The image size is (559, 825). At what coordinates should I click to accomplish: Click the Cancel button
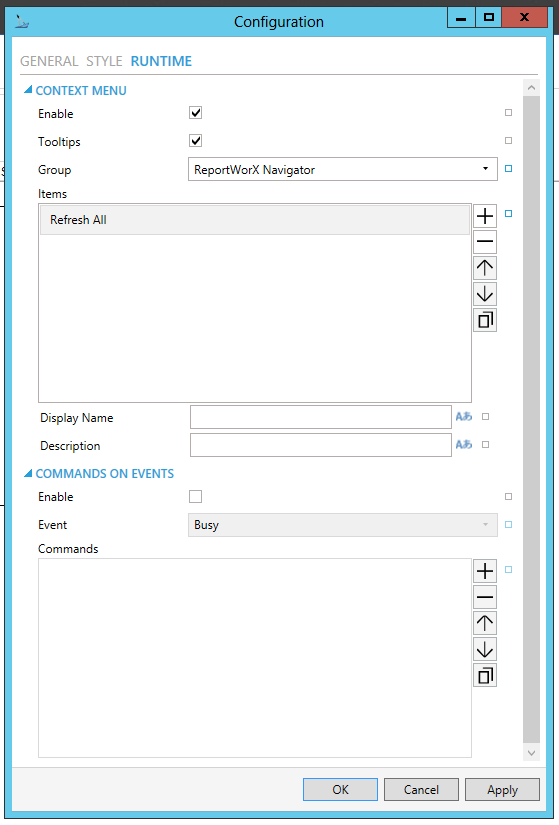pos(421,790)
